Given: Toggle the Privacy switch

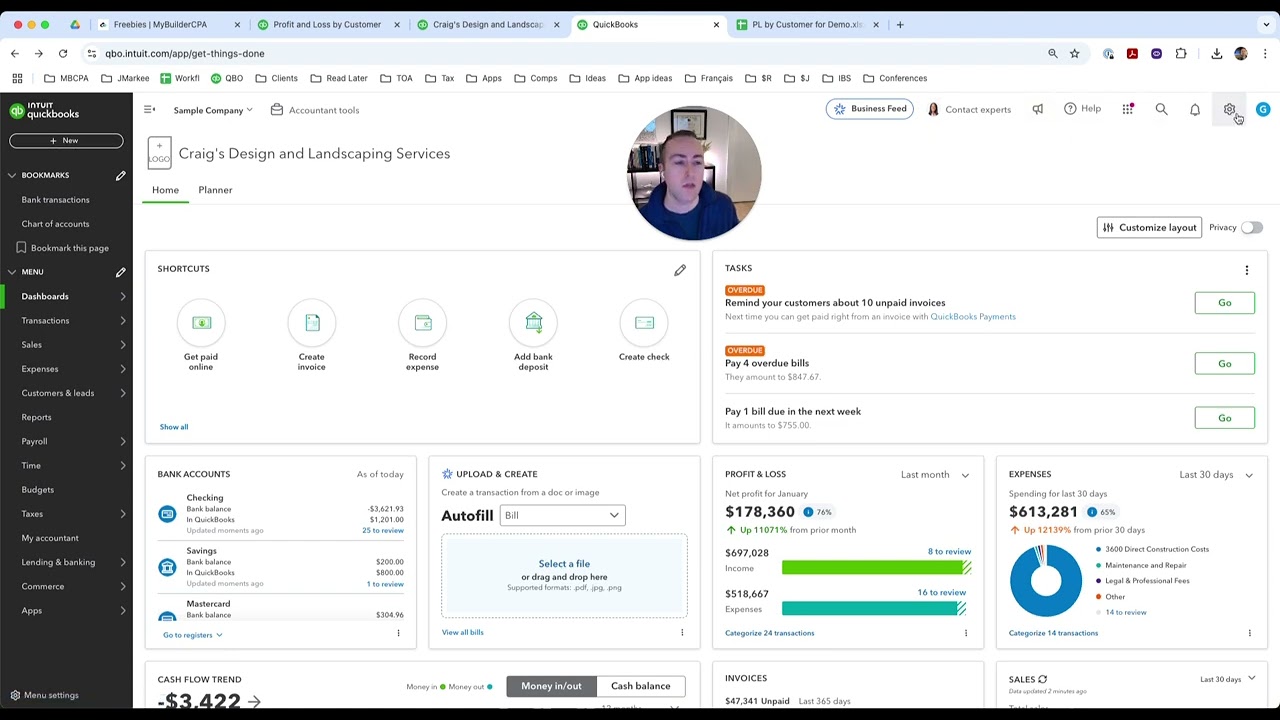Looking at the screenshot, I should 1251,228.
